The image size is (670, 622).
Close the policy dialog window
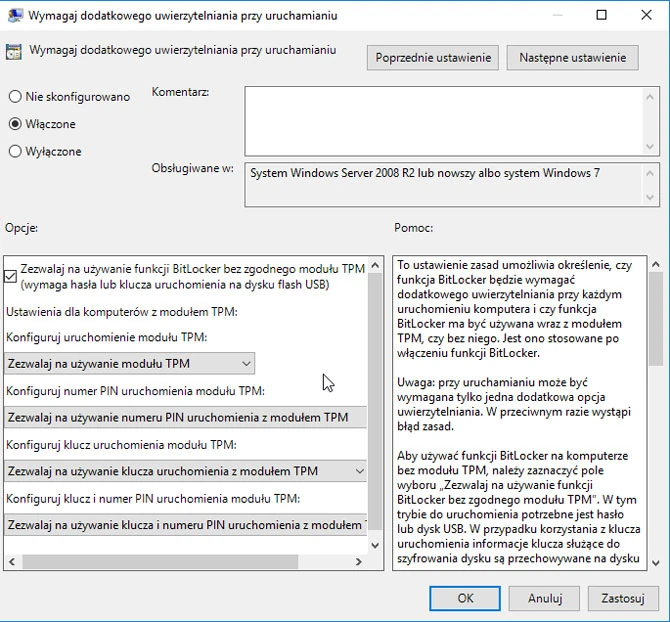click(646, 15)
